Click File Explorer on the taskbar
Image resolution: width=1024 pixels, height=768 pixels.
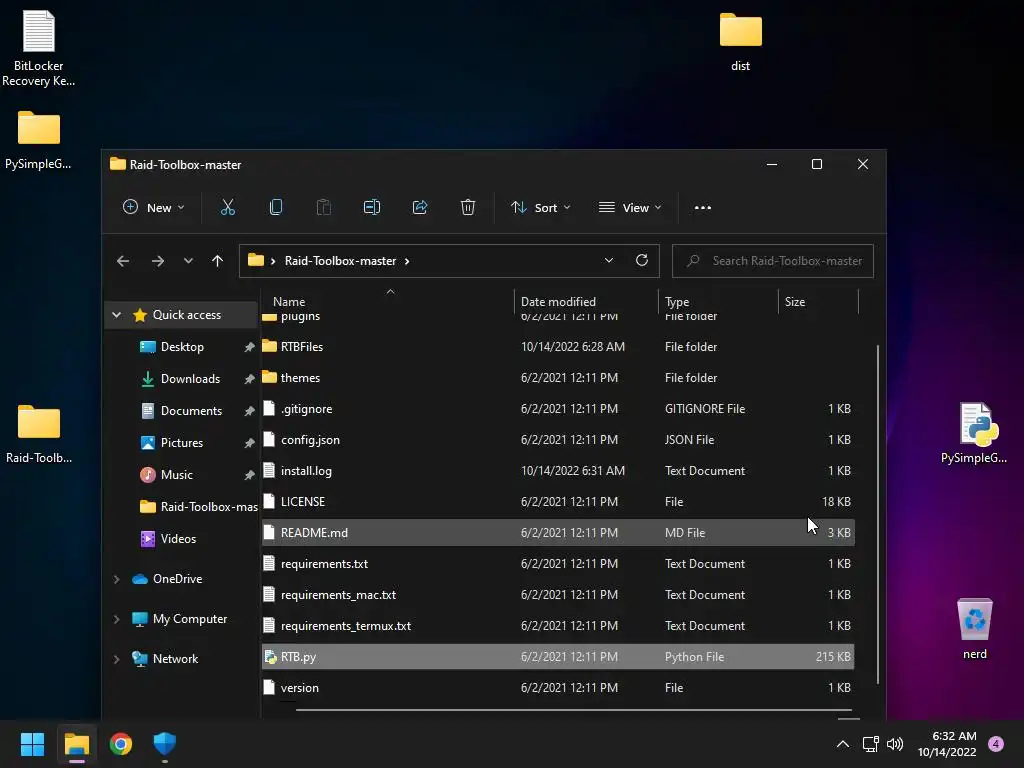(x=76, y=744)
